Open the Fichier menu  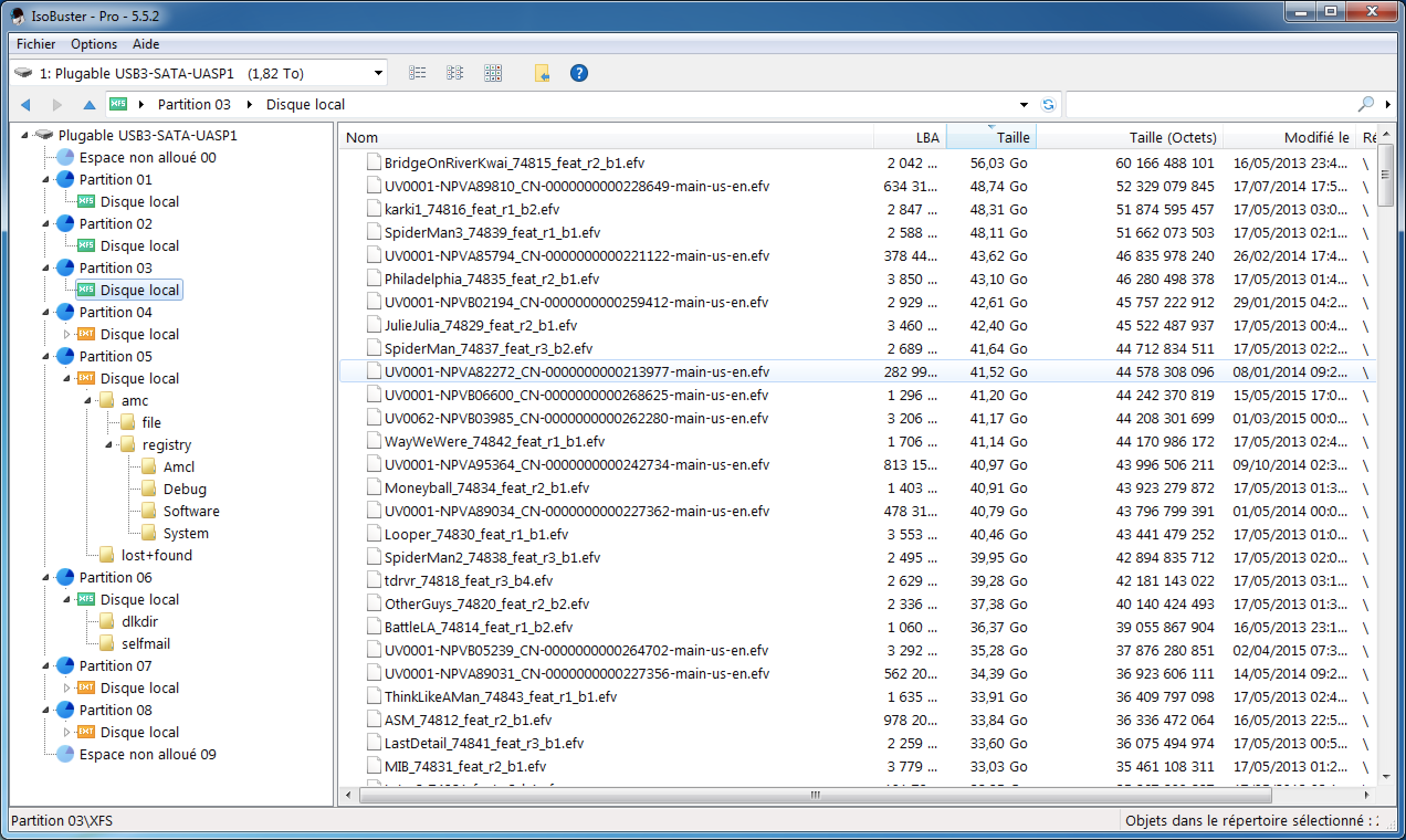click(x=36, y=44)
